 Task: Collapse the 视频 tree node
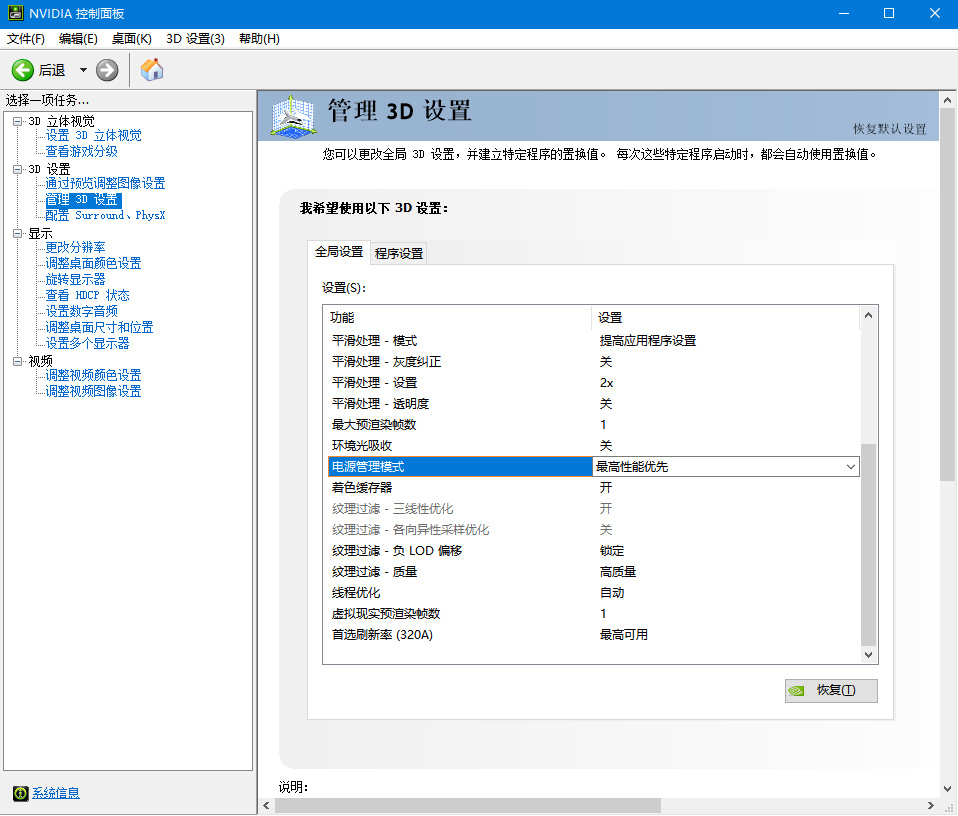click(x=17, y=361)
